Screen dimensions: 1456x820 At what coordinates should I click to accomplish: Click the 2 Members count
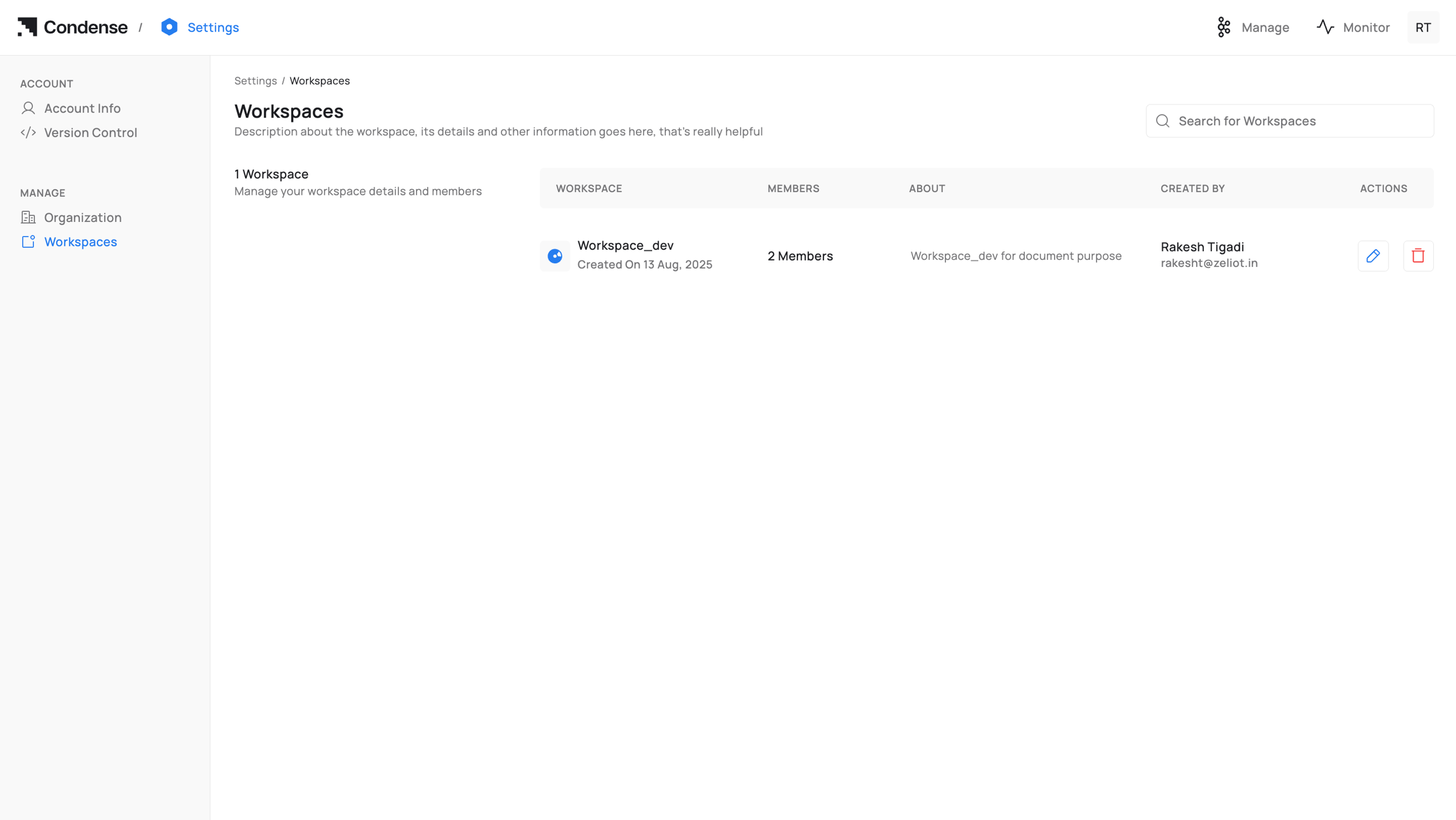pos(800,256)
